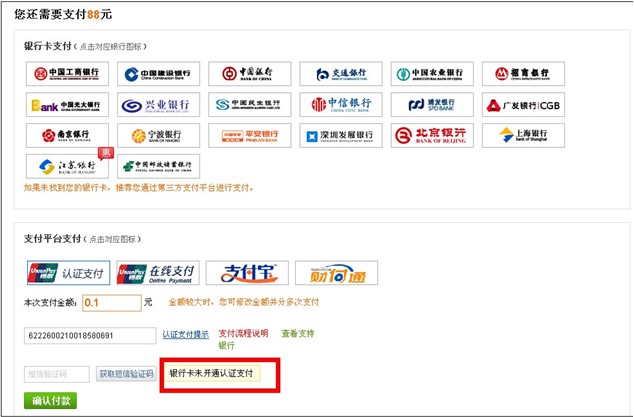Switch to UnionPay 在线支付 online payment
Image resolution: width=634 pixels, height=417 pixels.
coord(157,273)
